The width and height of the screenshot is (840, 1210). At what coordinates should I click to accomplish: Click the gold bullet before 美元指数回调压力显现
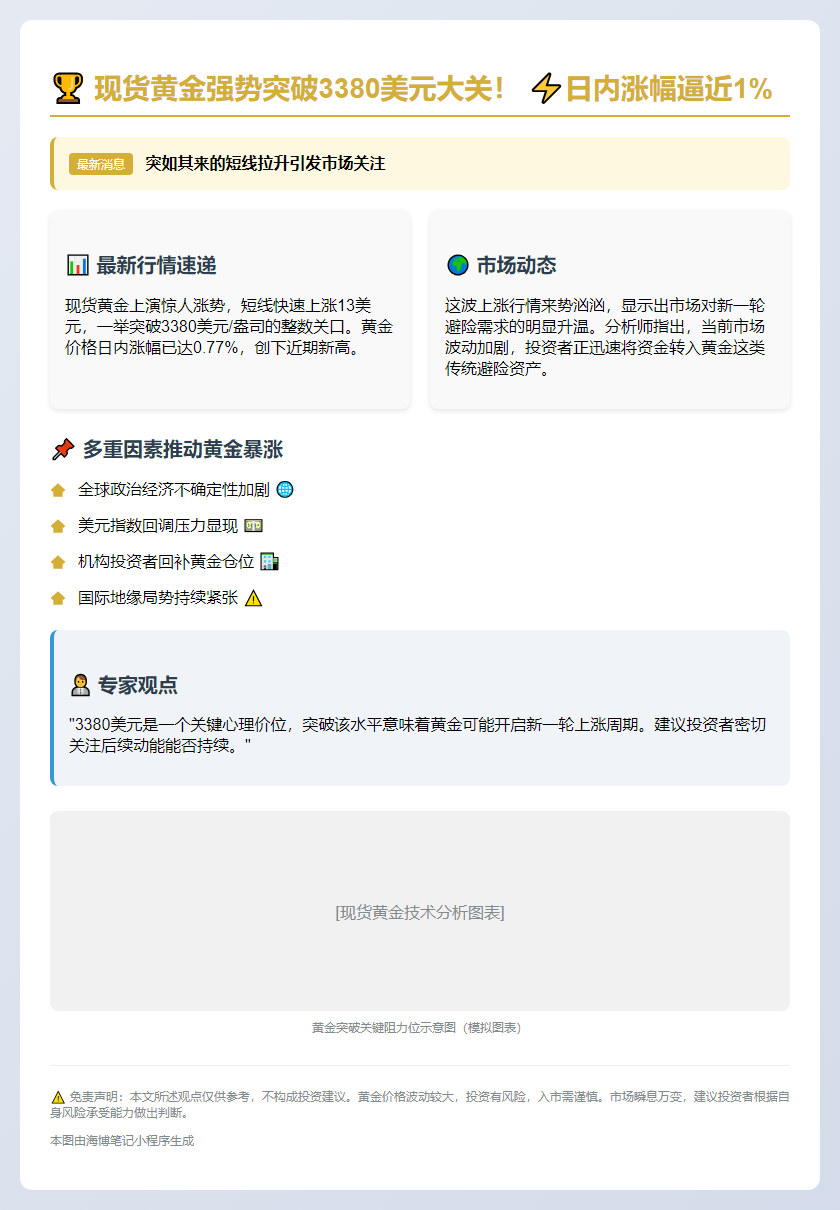pos(58,526)
